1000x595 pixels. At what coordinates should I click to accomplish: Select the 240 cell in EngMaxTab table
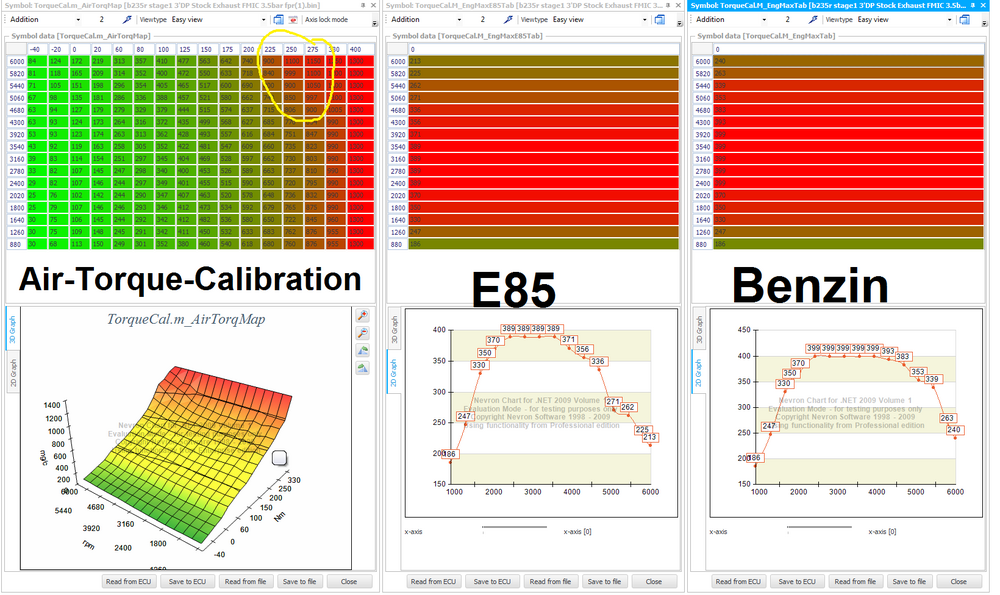tap(849, 61)
